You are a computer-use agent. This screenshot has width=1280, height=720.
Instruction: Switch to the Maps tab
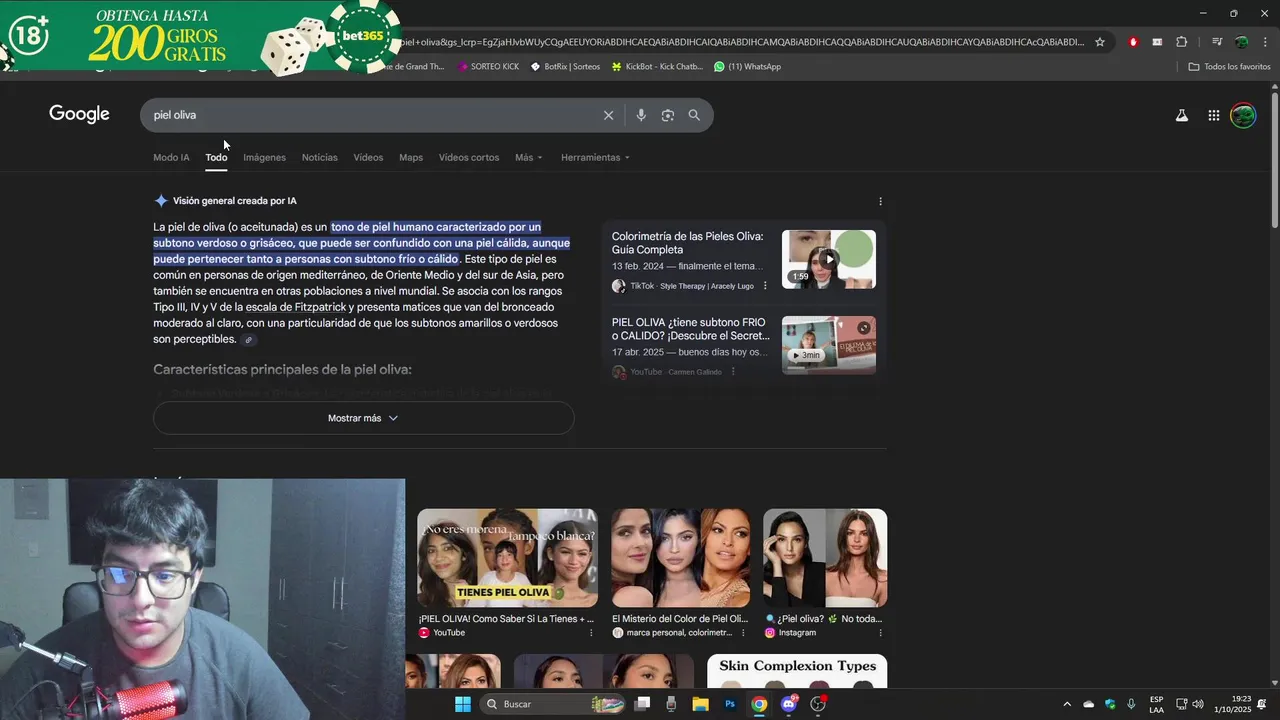pyautogui.click(x=411, y=158)
